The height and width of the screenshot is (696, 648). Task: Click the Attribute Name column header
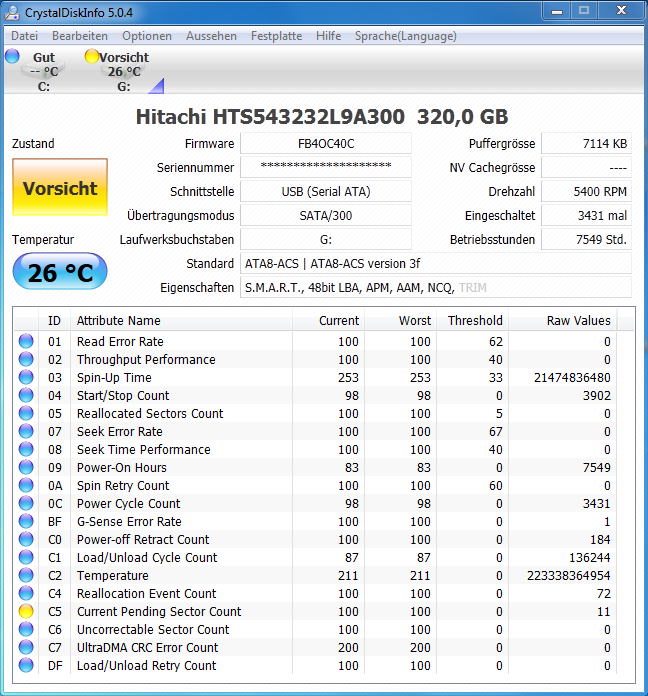tap(181, 320)
